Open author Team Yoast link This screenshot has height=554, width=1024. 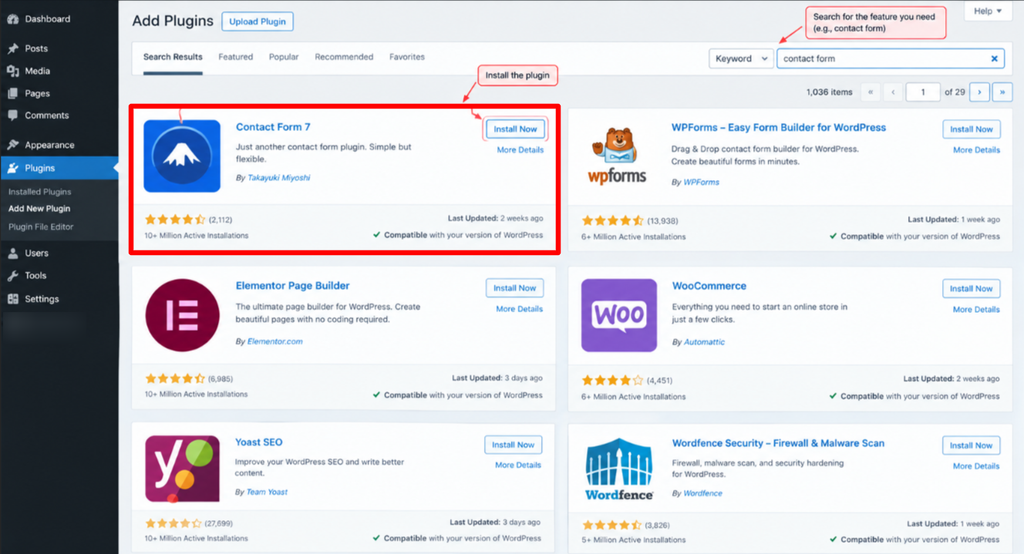tap(267, 492)
